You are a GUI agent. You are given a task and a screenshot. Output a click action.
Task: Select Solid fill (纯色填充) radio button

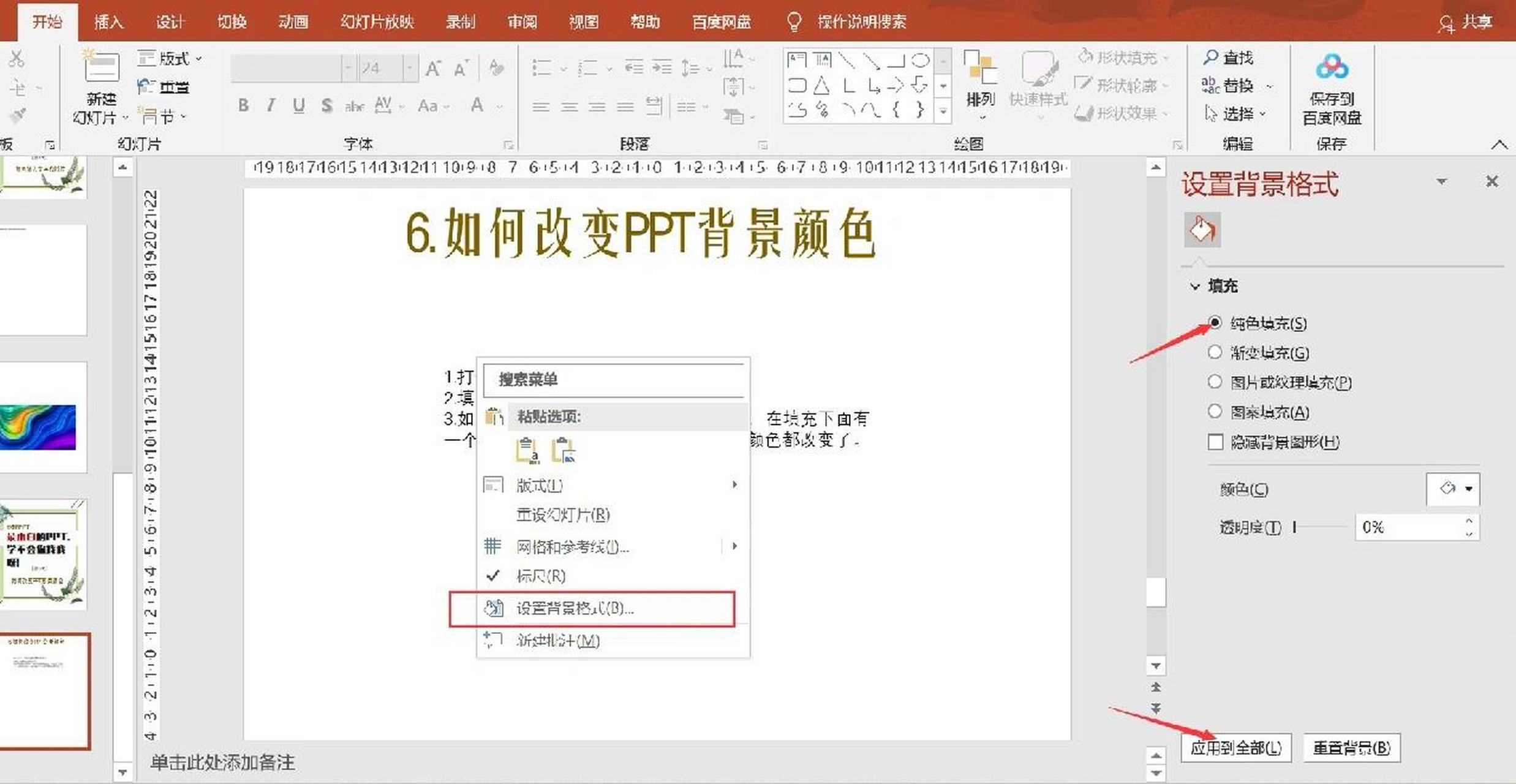click(1215, 323)
